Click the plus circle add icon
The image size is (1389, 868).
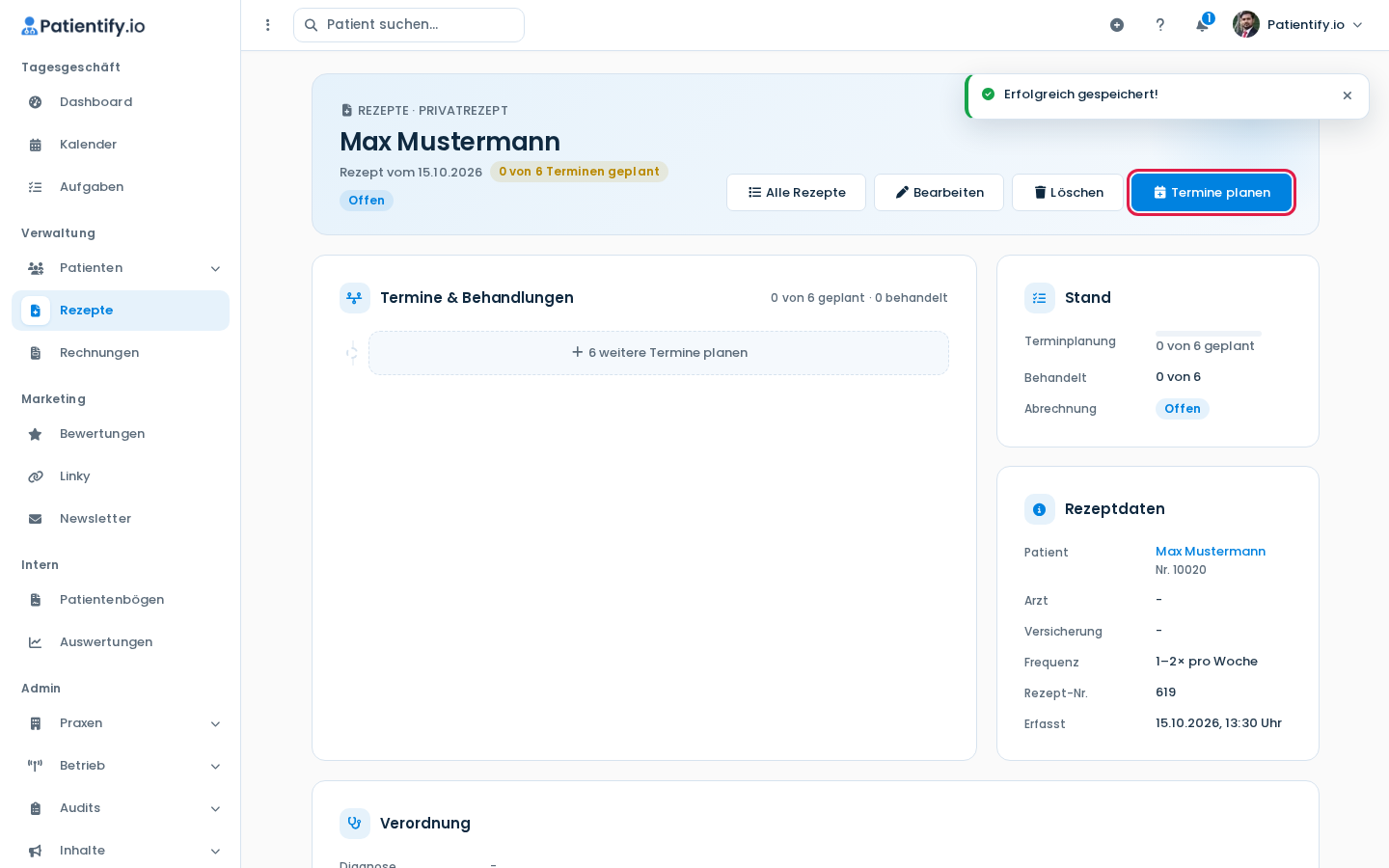click(x=1117, y=25)
